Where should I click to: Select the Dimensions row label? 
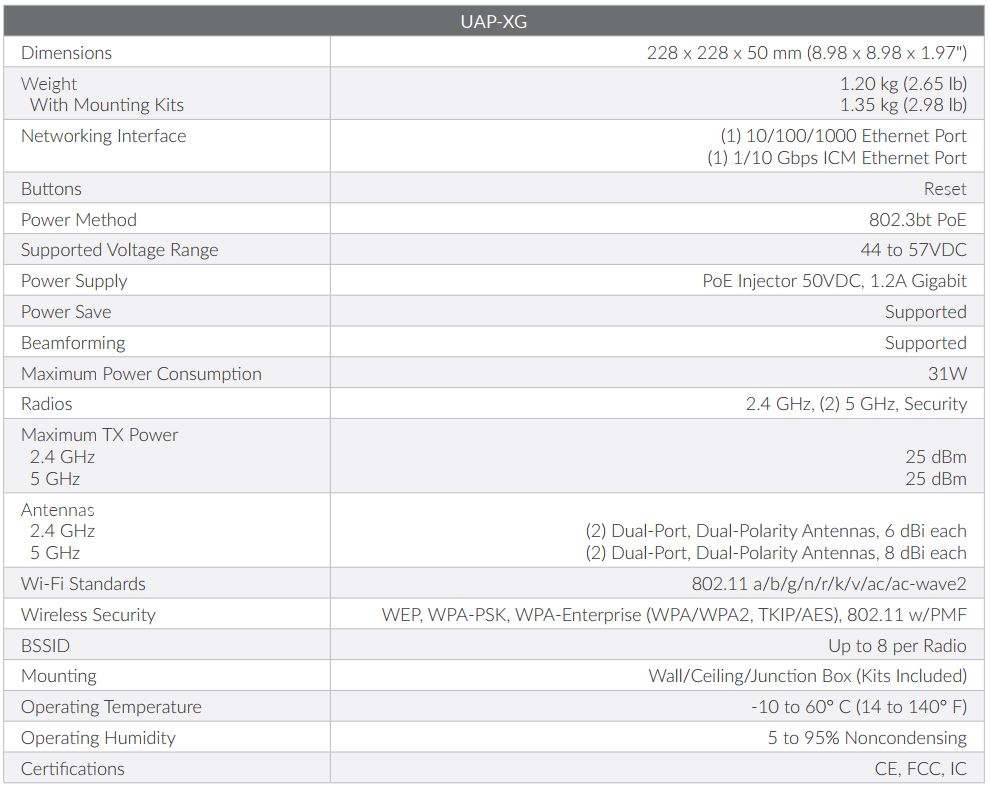coord(66,53)
